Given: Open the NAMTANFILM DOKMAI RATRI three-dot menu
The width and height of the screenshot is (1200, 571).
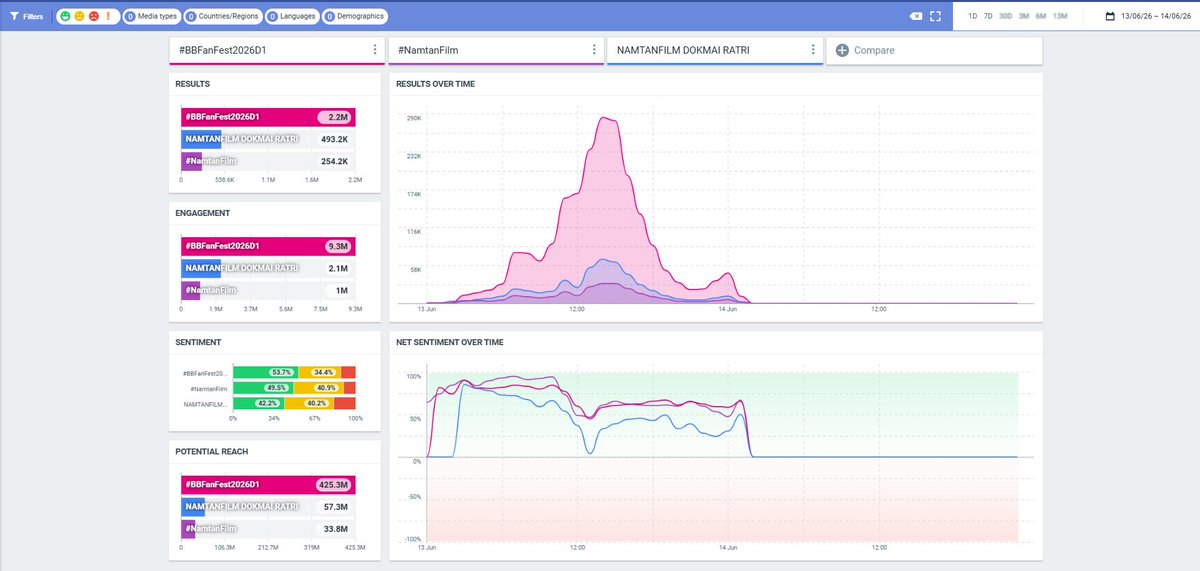Looking at the screenshot, I should (x=812, y=50).
